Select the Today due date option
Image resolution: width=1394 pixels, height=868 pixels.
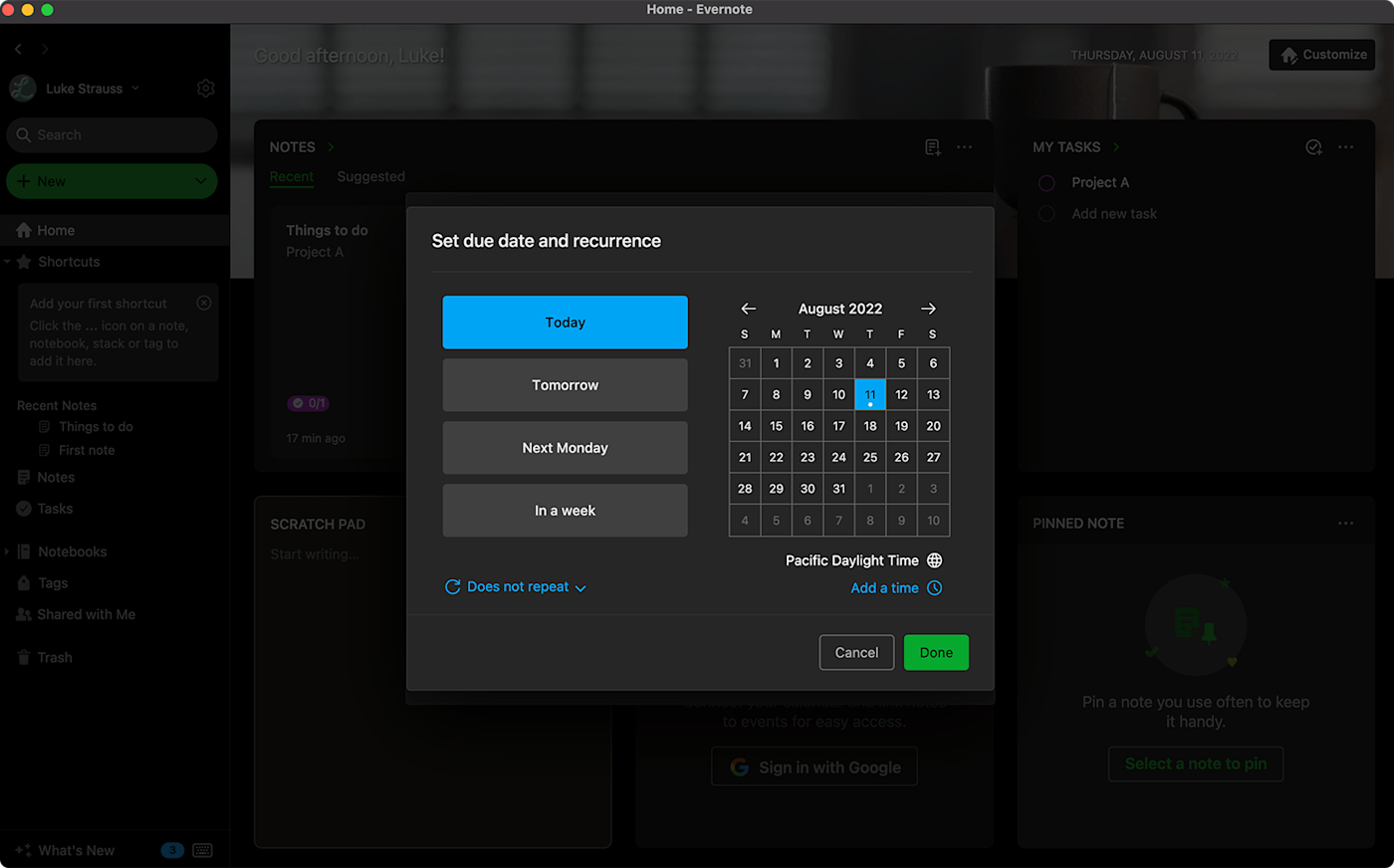pos(565,323)
